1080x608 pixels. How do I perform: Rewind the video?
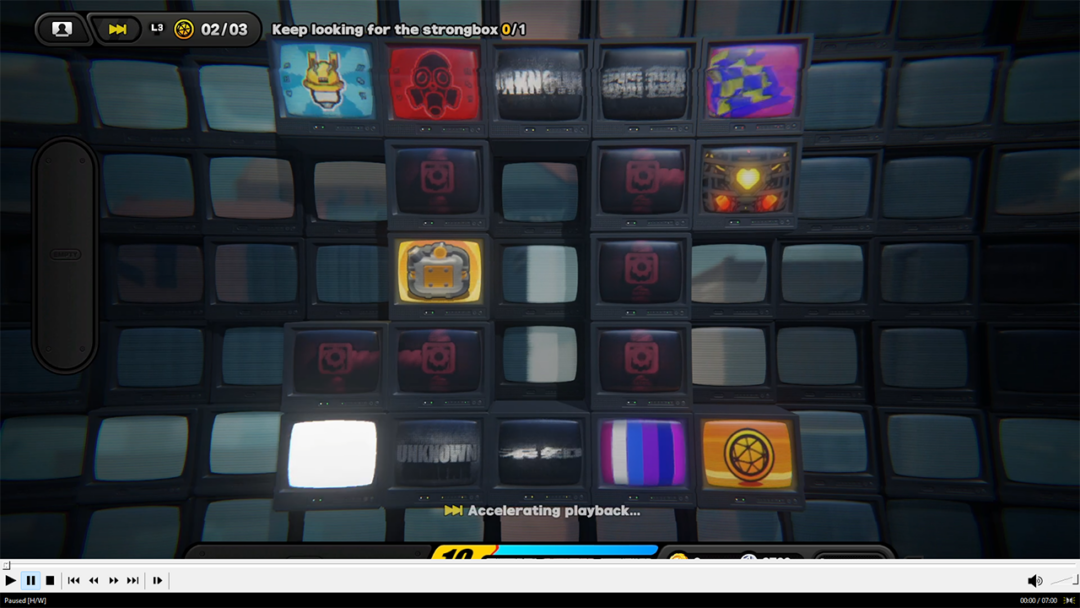[94, 580]
